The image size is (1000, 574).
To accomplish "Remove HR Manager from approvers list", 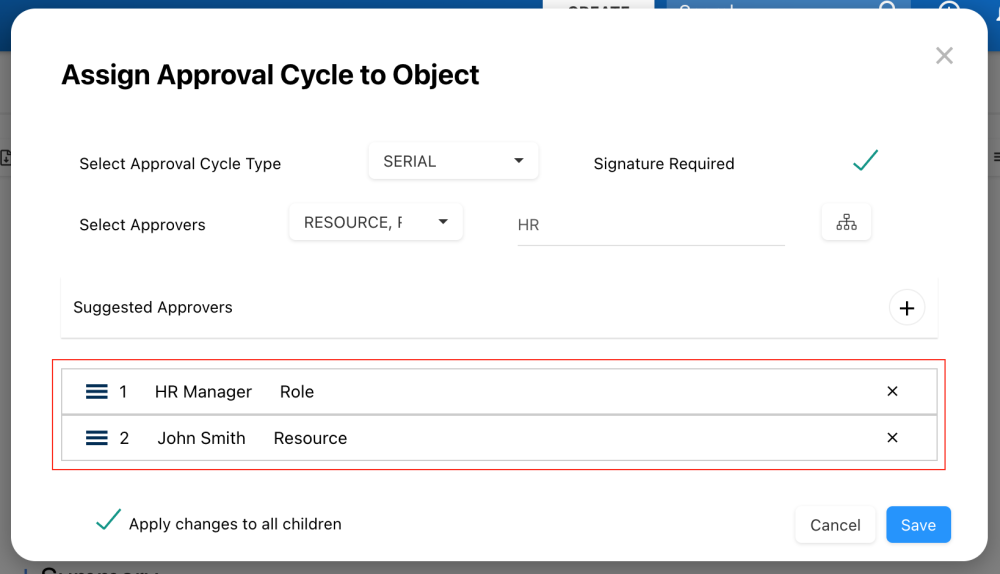I will pyautogui.click(x=892, y=391).
